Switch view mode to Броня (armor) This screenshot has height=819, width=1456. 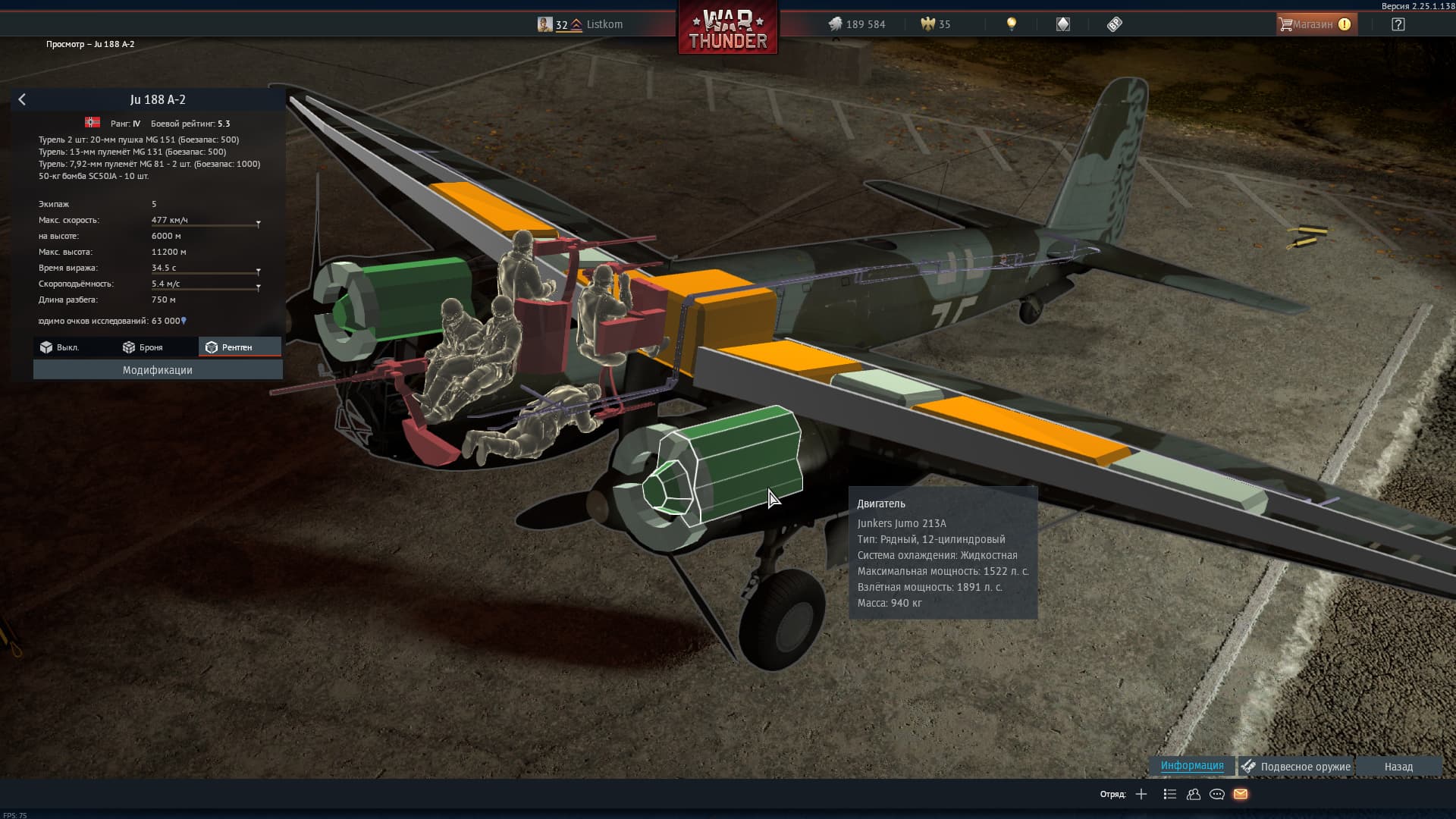point(143,347)
